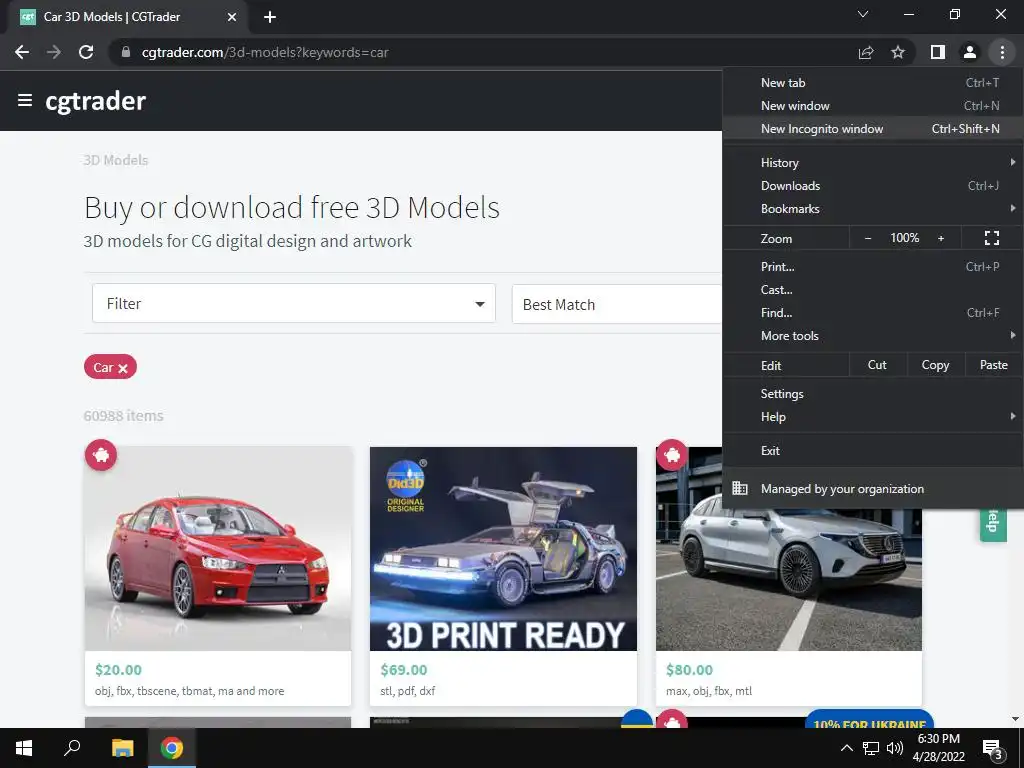Open Settings from the menu

[872, 394]
